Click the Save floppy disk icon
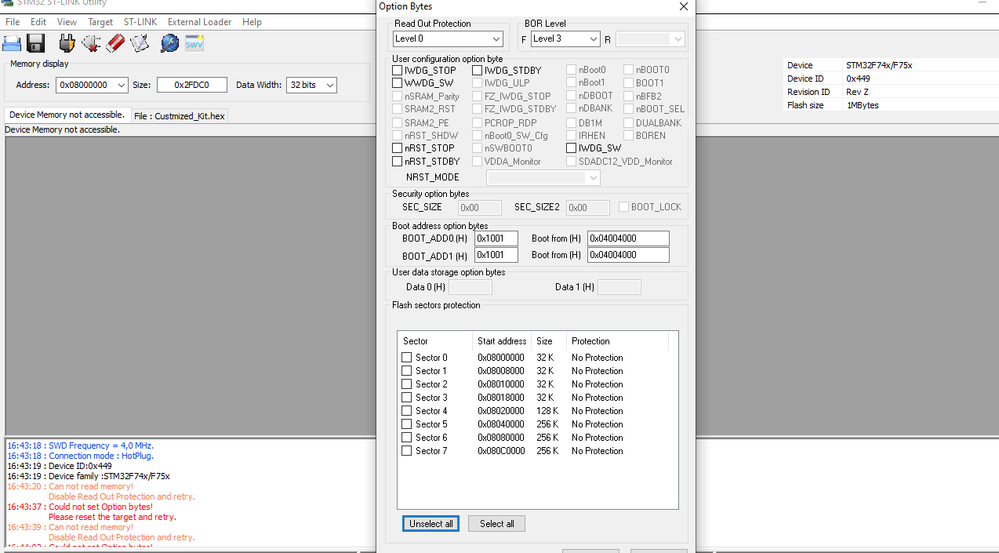Screen dimensions: 999x553 [35, 43]
